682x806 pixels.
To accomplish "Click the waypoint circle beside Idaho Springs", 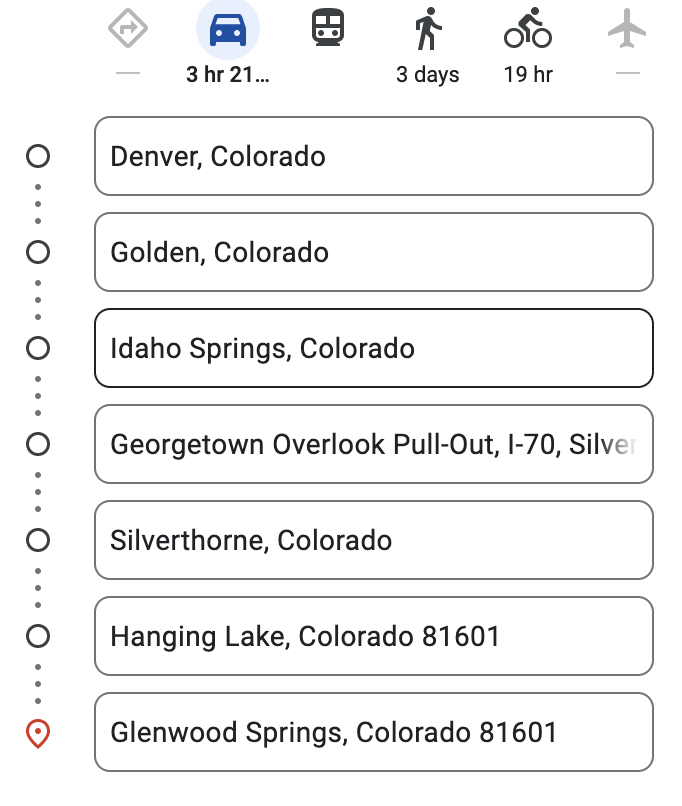I will (38, 348).
